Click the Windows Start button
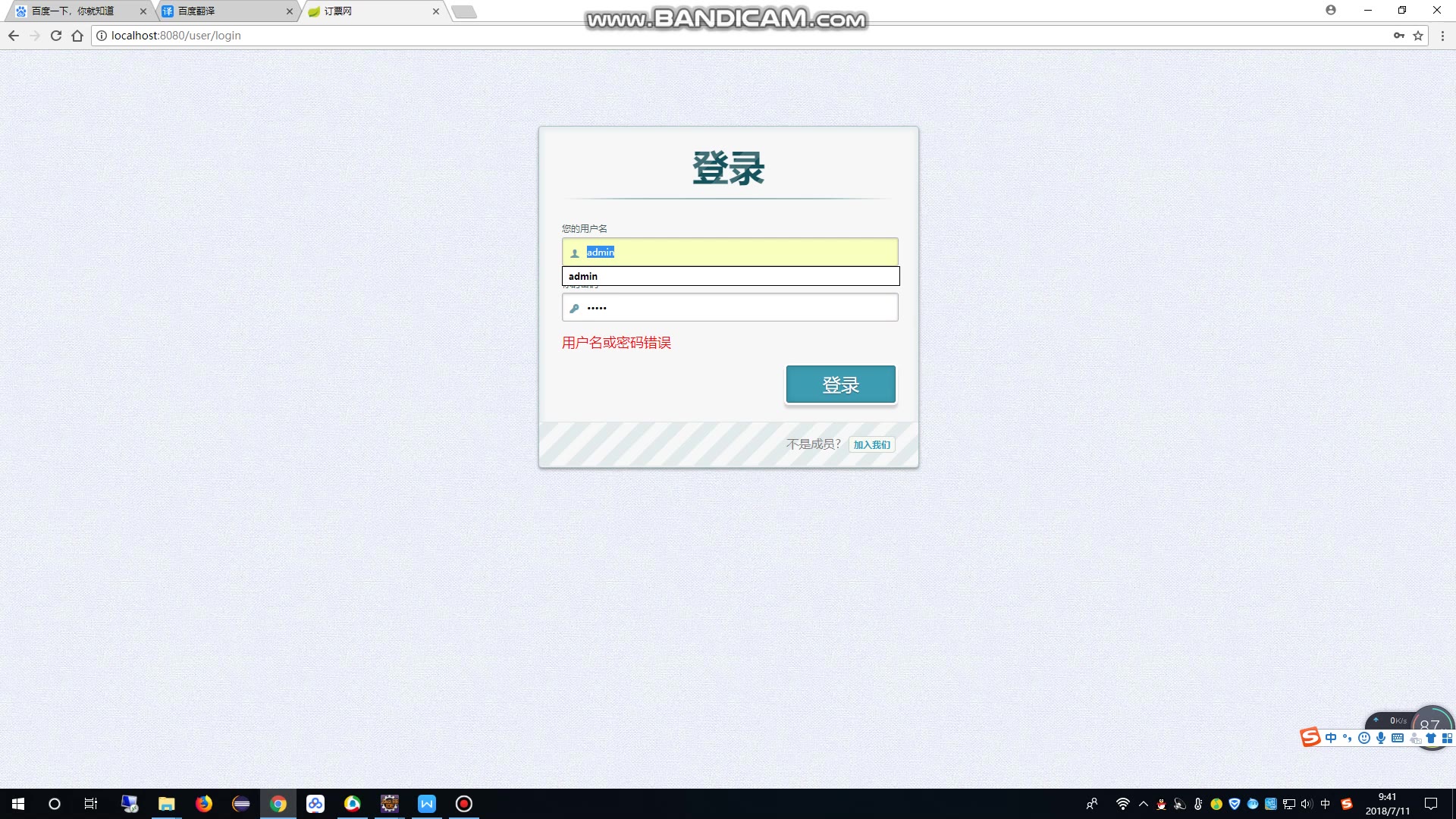1456x819 pixels. click(18, 804)
